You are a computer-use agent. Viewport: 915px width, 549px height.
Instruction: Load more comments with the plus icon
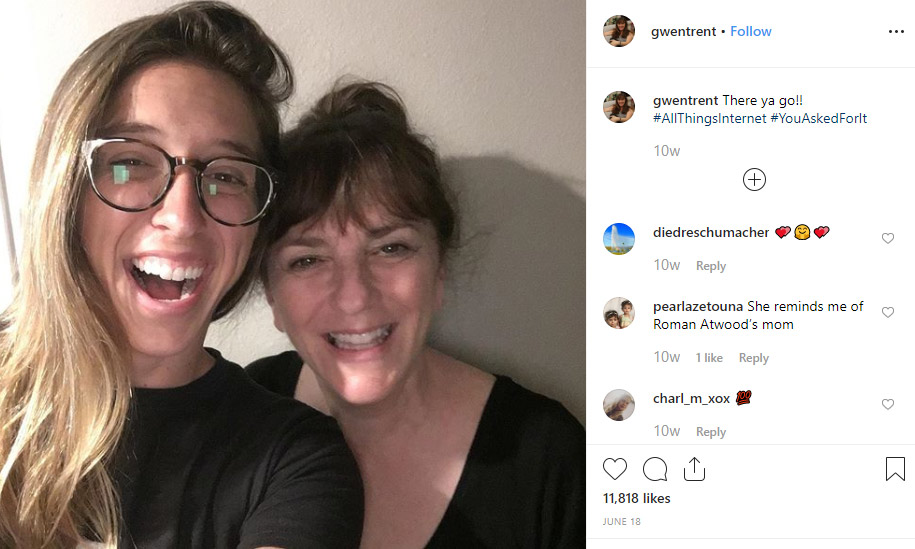tap(754, 180)
